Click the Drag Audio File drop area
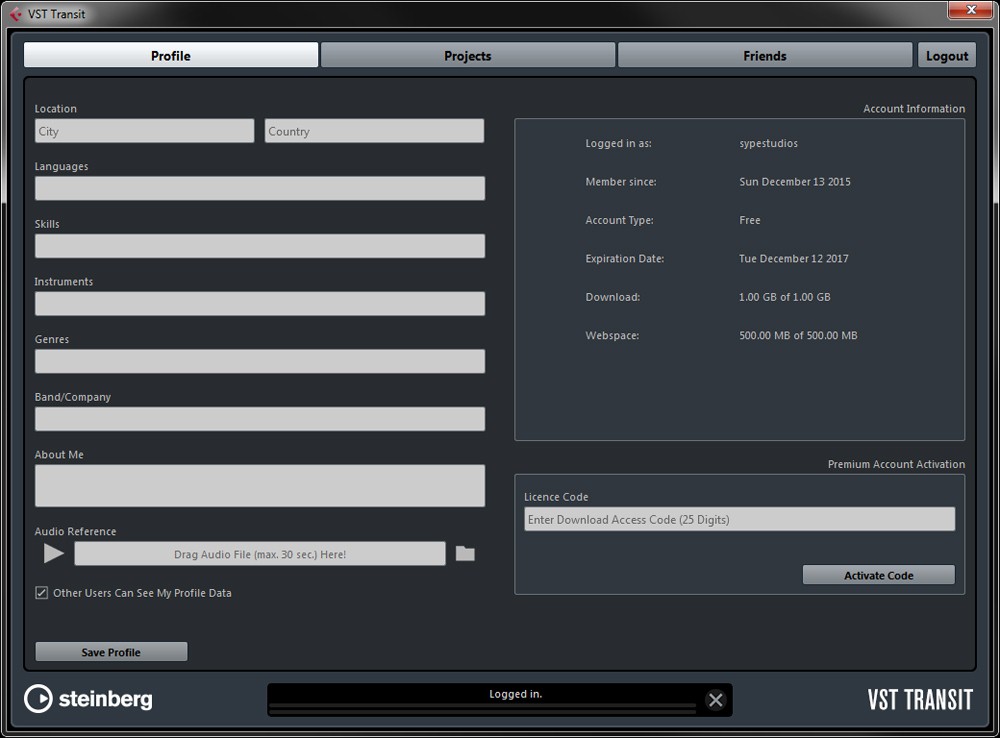 pos(260,554)
